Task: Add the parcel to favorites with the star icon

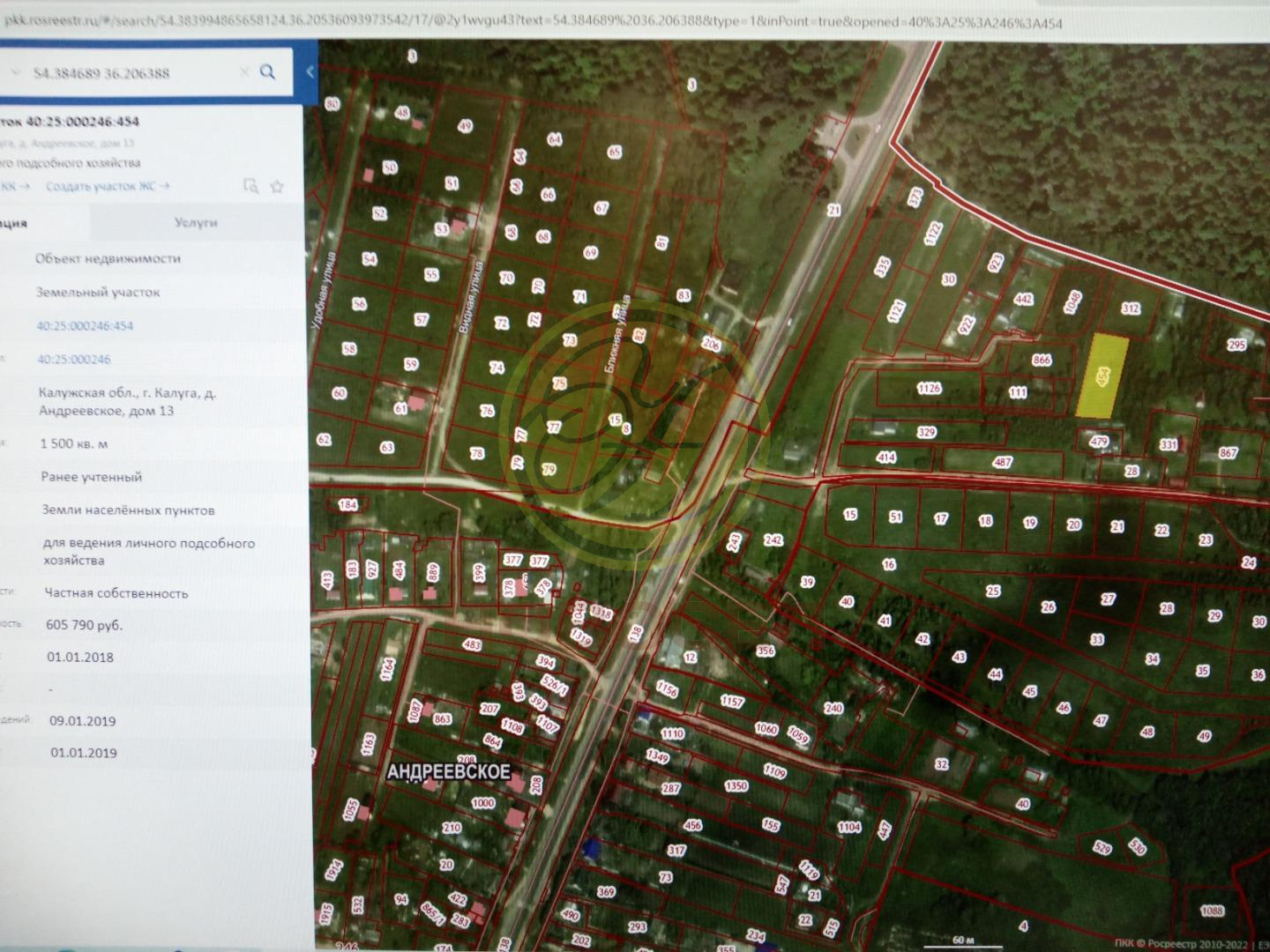Action: [x=278, y=186]
